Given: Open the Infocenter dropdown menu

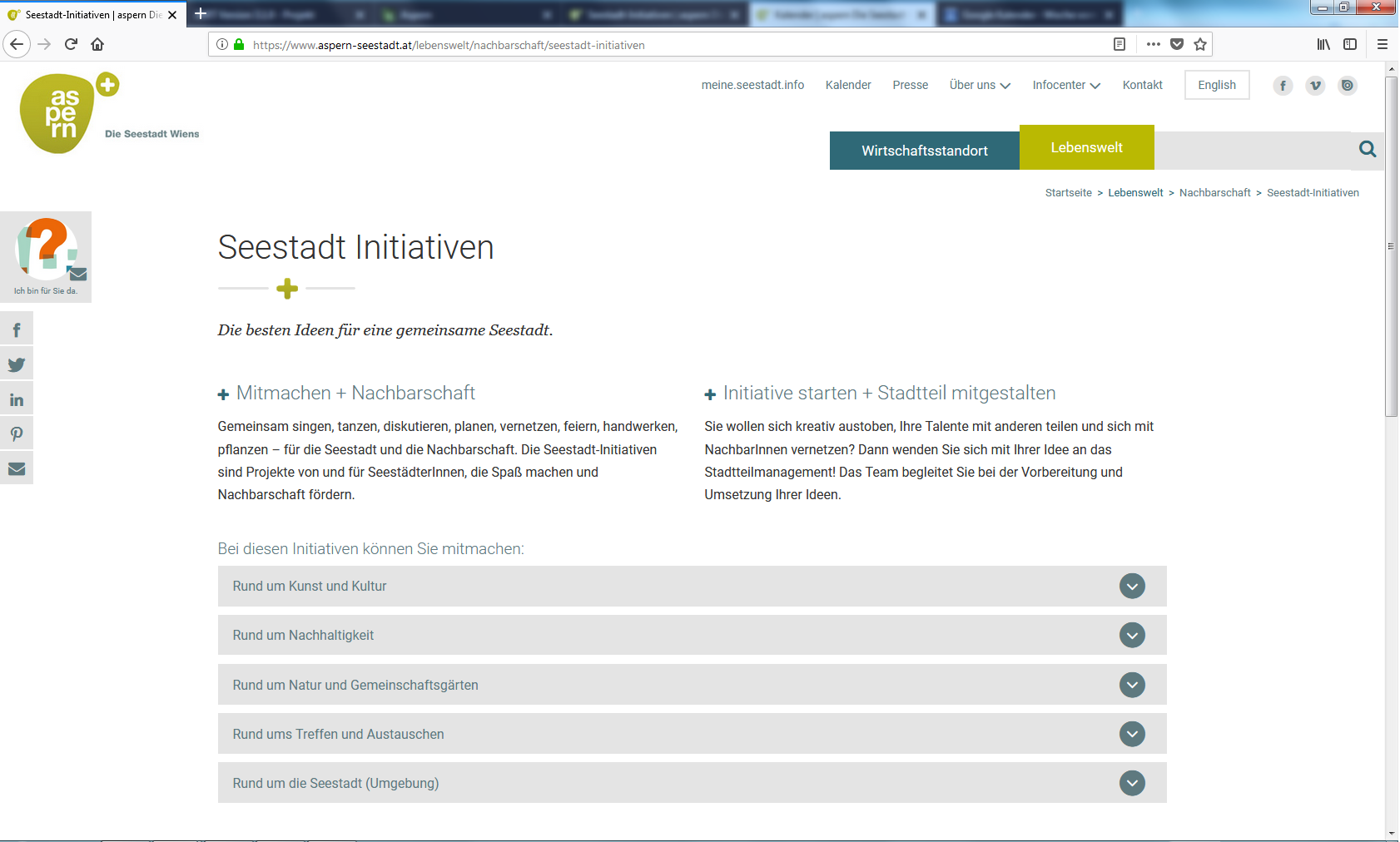Looking at the screenshot, I should tap(1066, 85).
